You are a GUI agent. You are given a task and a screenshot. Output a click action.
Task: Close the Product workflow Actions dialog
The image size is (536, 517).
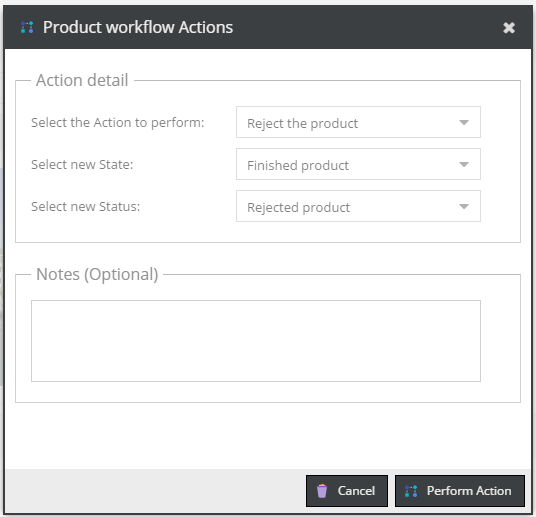coord(509,28)
